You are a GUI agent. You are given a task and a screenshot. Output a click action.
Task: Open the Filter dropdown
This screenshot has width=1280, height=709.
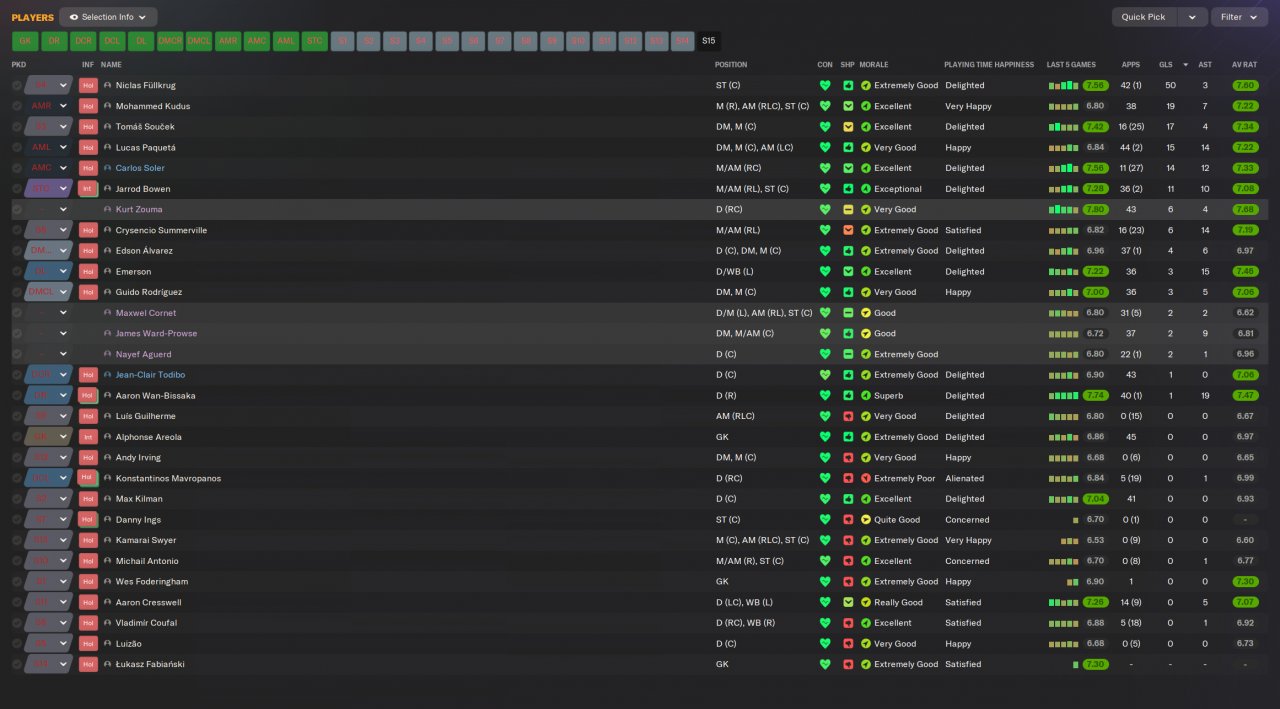(x=1239, y=17)
